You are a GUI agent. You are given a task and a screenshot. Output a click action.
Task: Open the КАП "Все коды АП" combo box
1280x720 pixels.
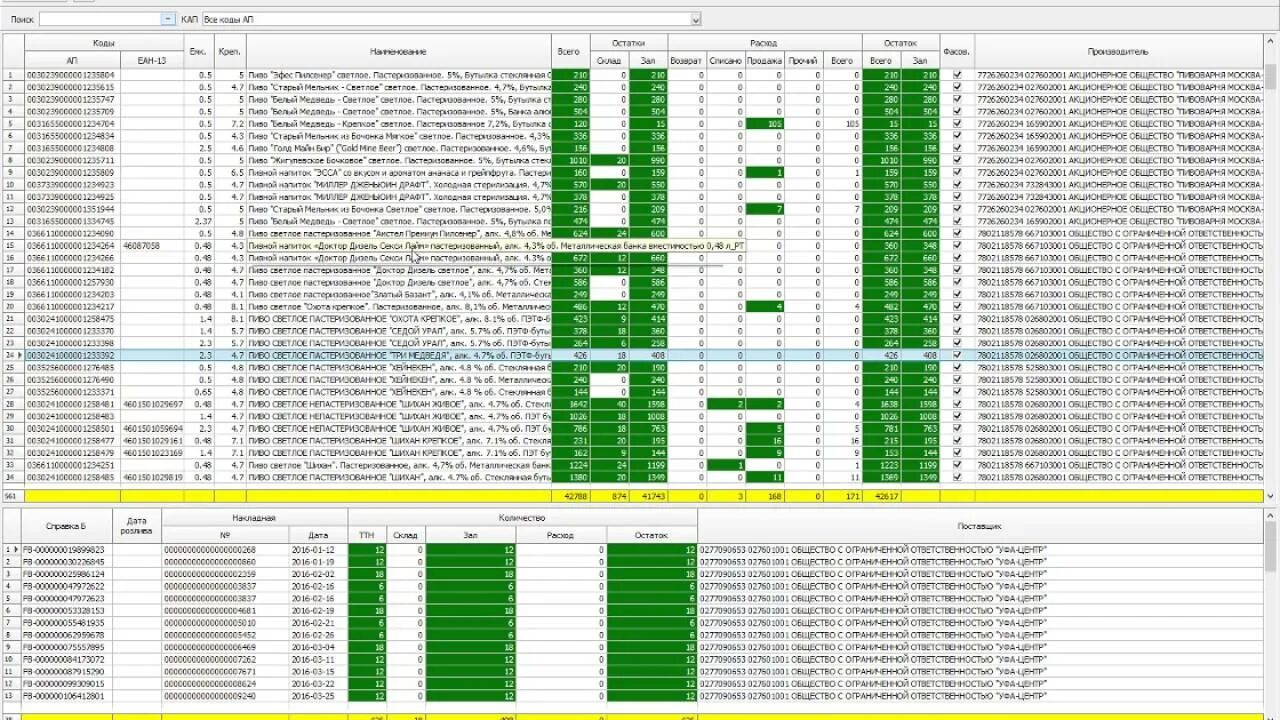pos(451,19)
